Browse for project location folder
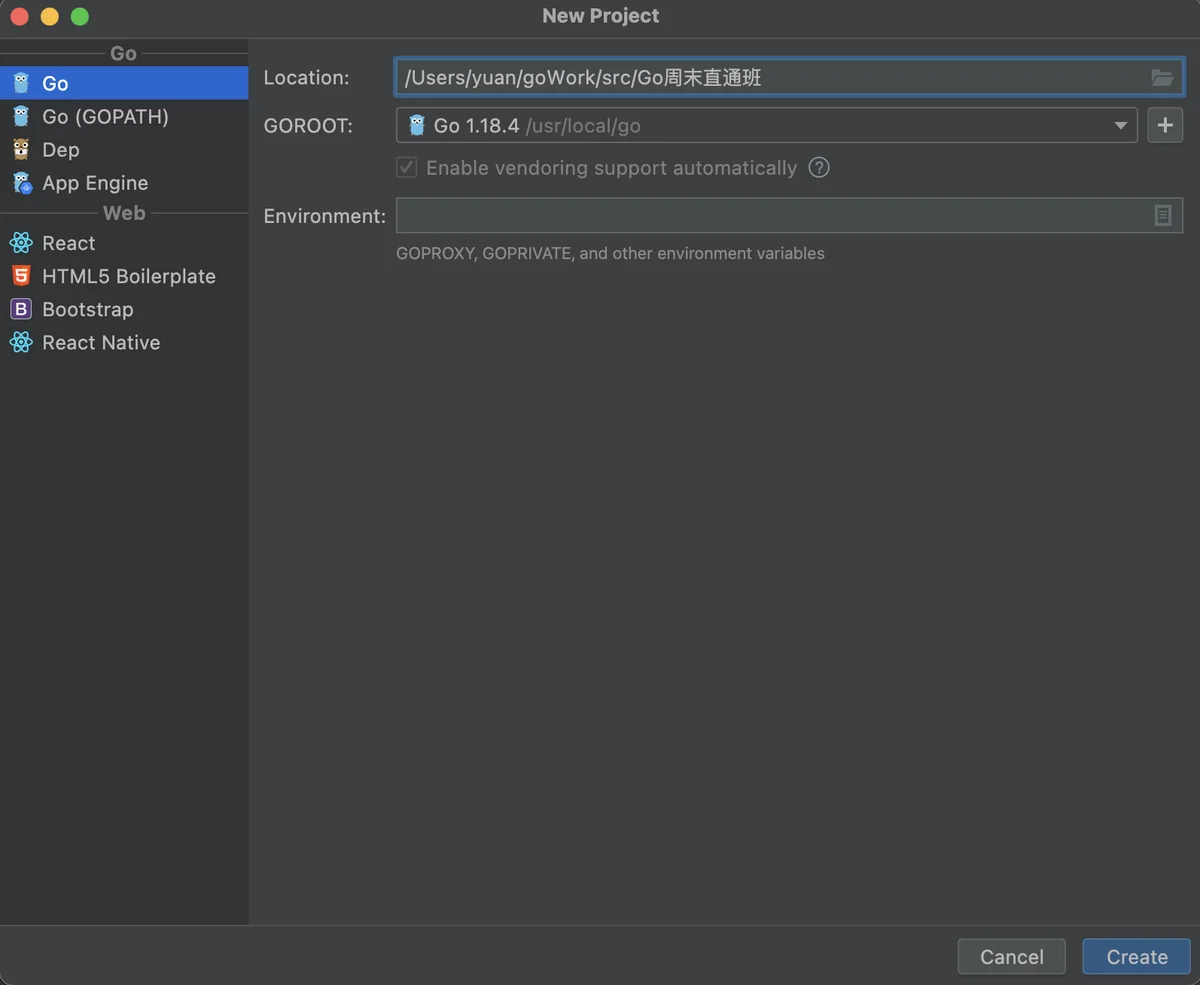1200x985 pixels. [x=1162, y=77]
